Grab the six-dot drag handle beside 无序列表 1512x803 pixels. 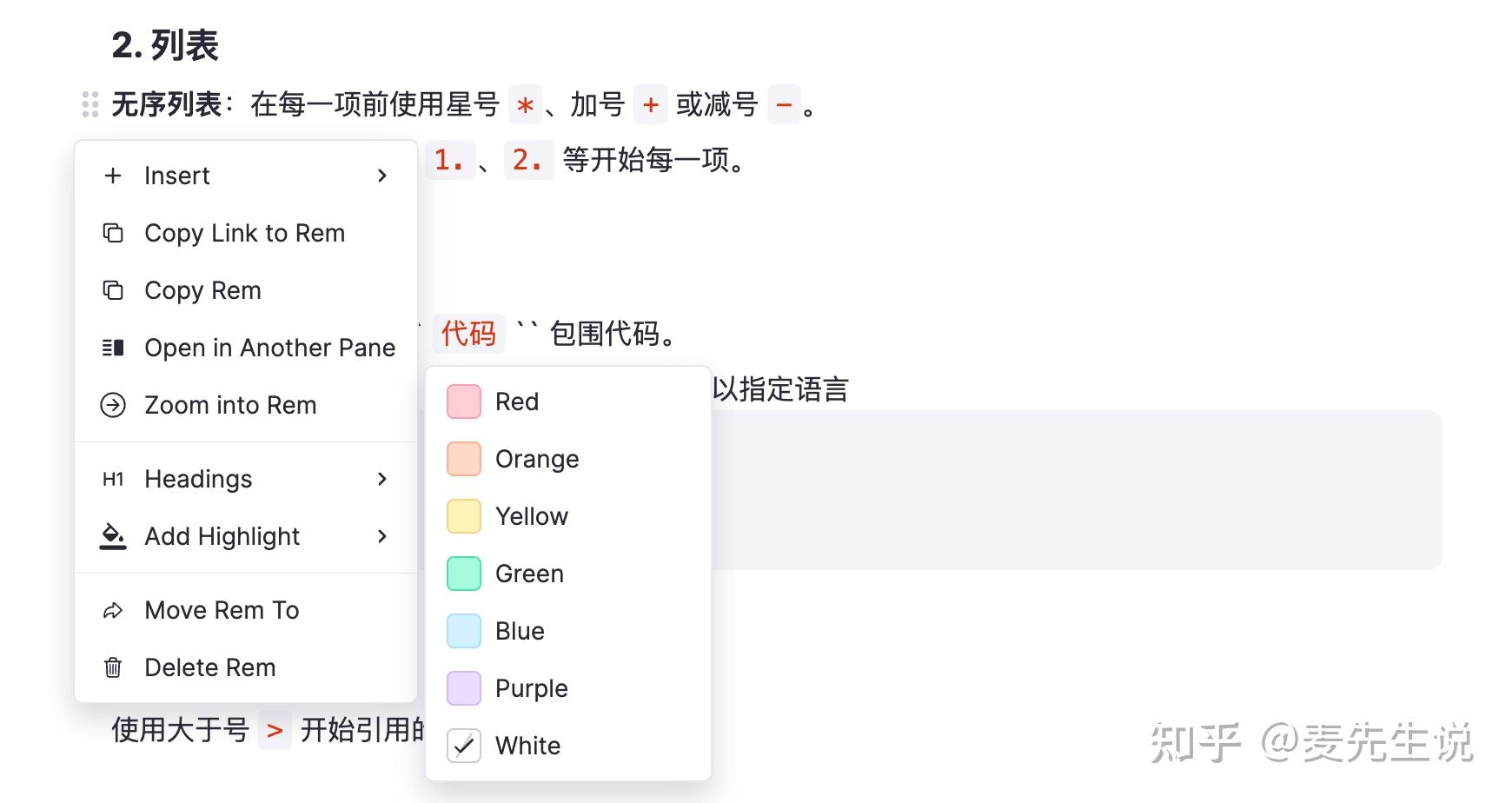click(90, 104)
